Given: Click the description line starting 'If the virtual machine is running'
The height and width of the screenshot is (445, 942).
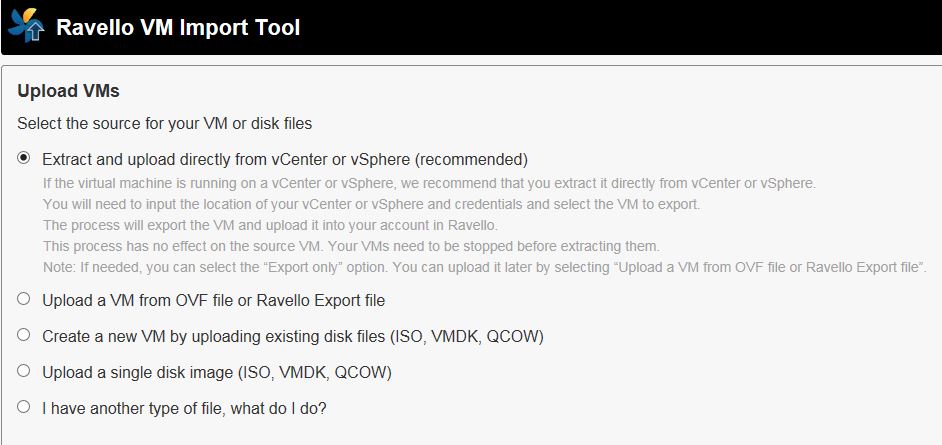Looking at the screenshot, I should [429, 183].
